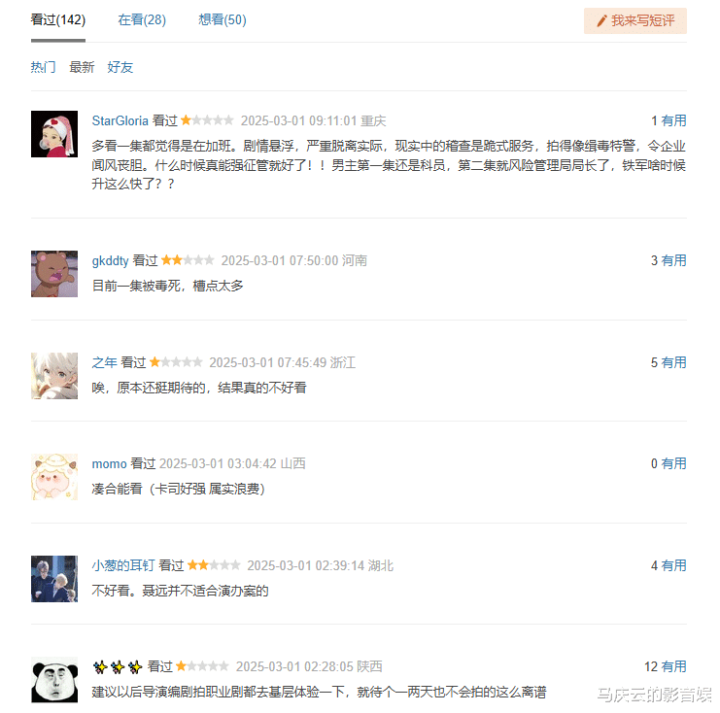Sort comments by 热门
720x713 pixels.
coord(43,67)
